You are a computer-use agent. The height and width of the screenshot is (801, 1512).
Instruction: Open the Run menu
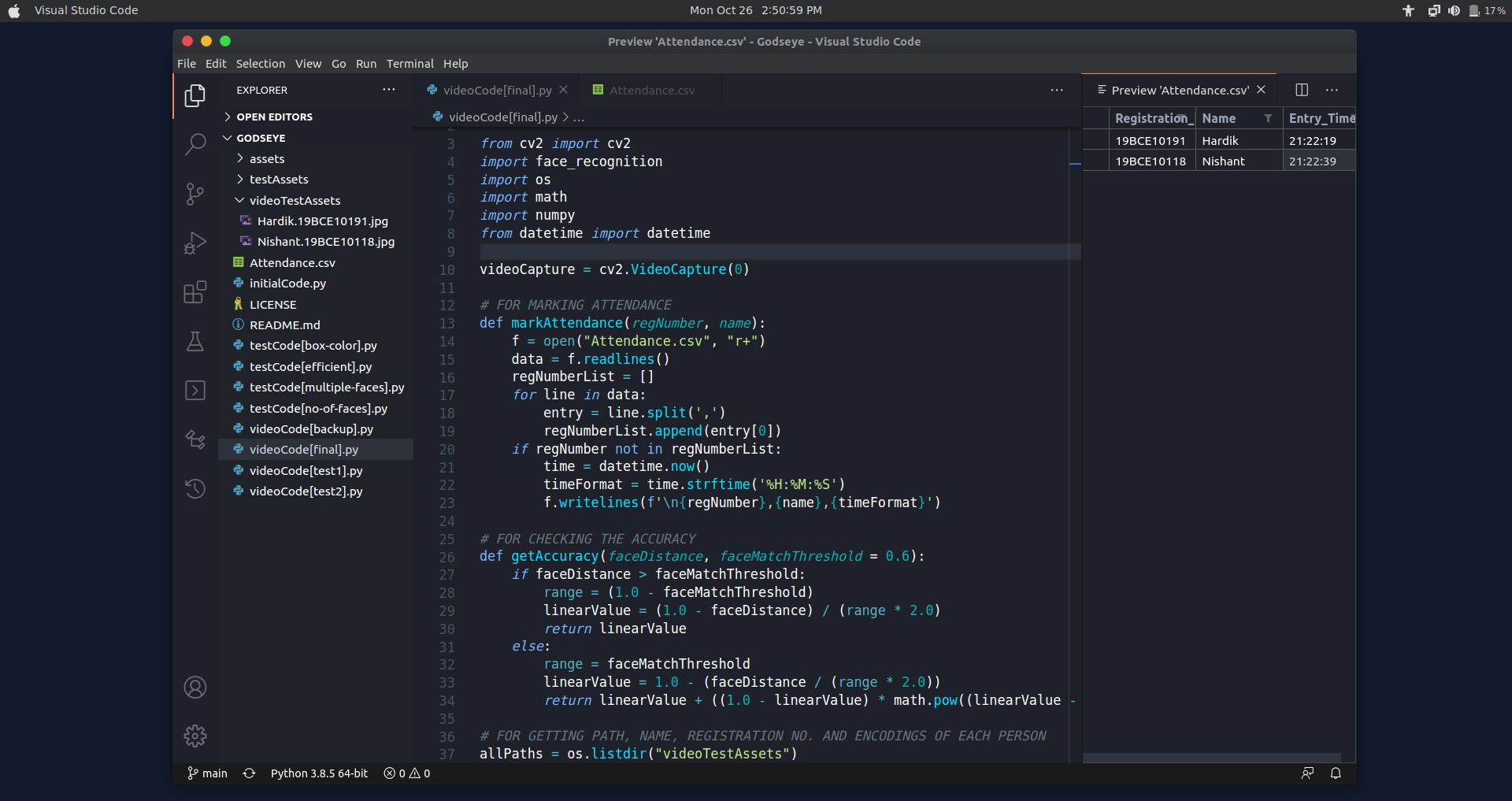point(366,64)
